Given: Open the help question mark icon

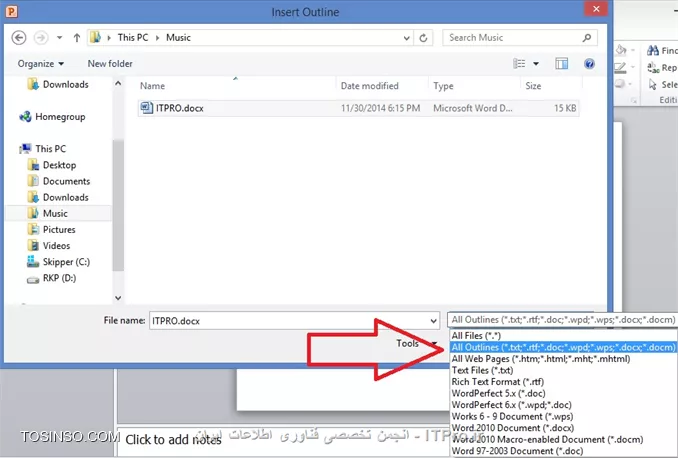Looking at the screenshot, I should pyautogui.click(x=589, y=64).
